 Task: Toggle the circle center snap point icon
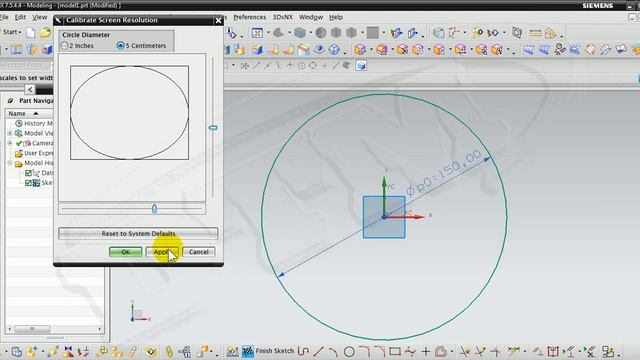point(302,65)
